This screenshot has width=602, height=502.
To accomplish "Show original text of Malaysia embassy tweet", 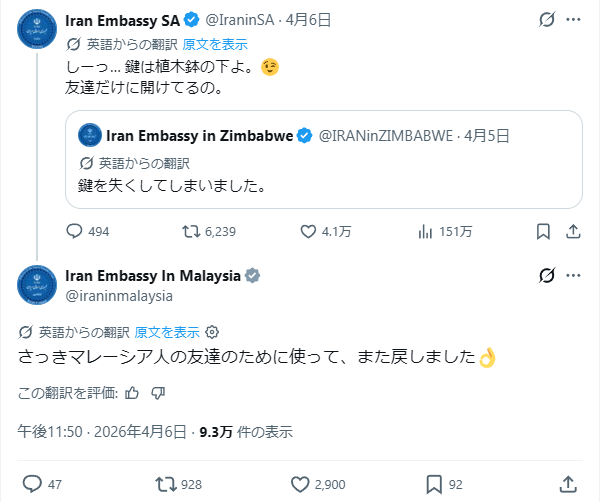I will 167,332.
